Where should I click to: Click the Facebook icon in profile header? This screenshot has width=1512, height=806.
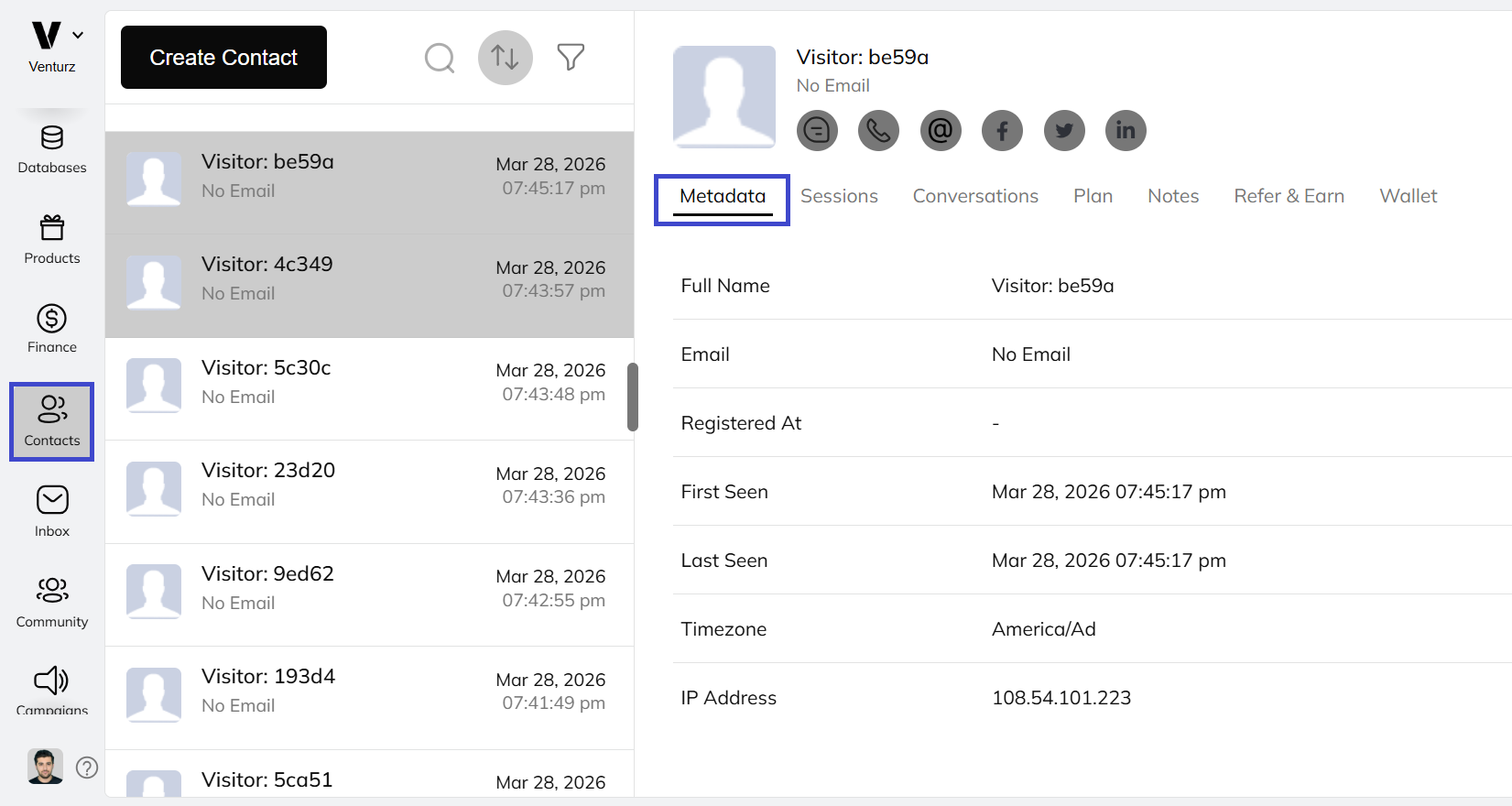(1002, 130)
